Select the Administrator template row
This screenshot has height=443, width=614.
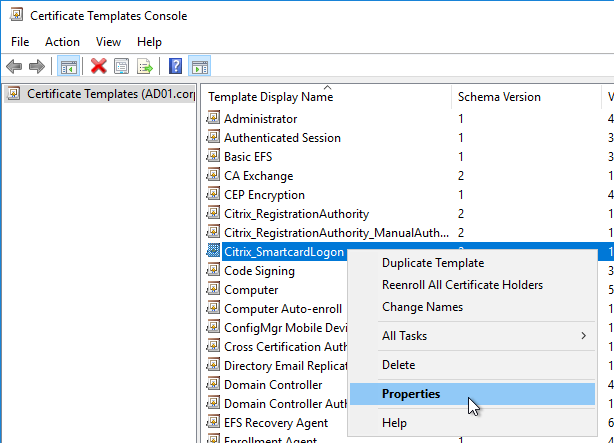pos(260,119)
